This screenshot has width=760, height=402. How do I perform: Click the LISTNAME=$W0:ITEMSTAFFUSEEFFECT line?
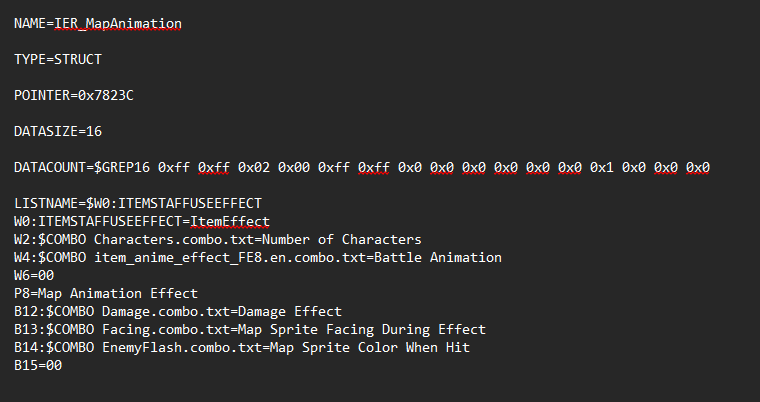138,203
